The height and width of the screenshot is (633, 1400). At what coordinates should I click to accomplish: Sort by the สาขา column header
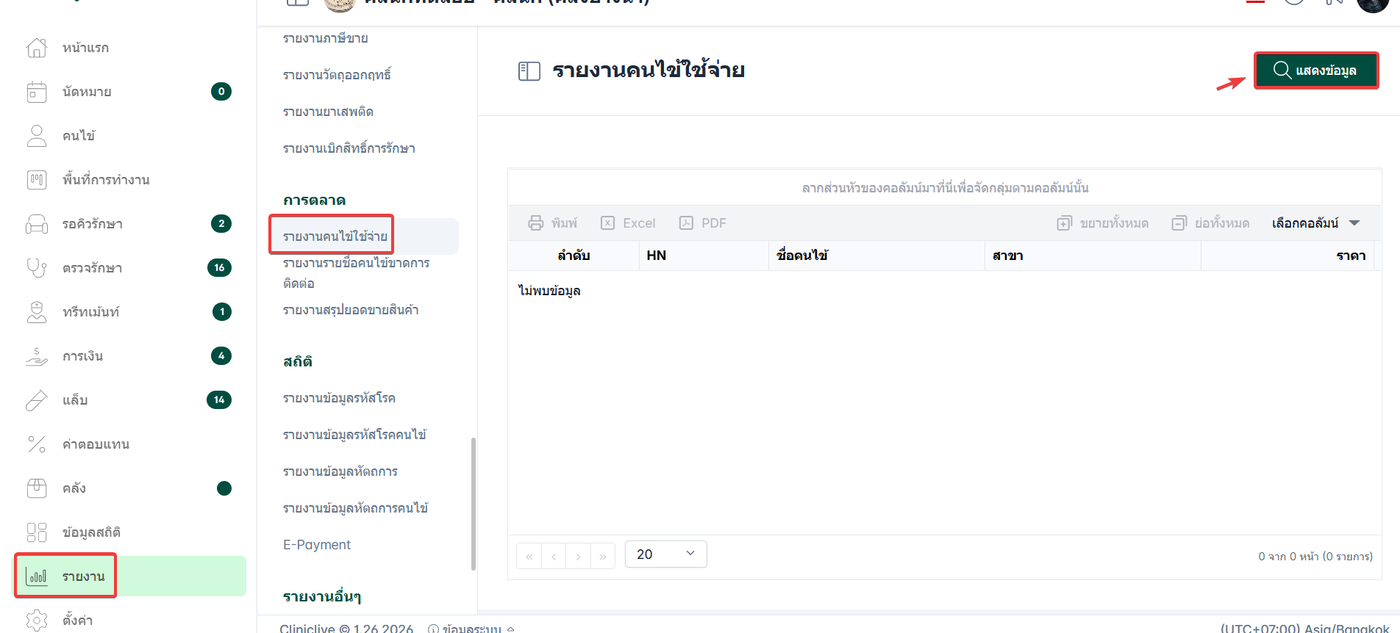pos(1092,256)
